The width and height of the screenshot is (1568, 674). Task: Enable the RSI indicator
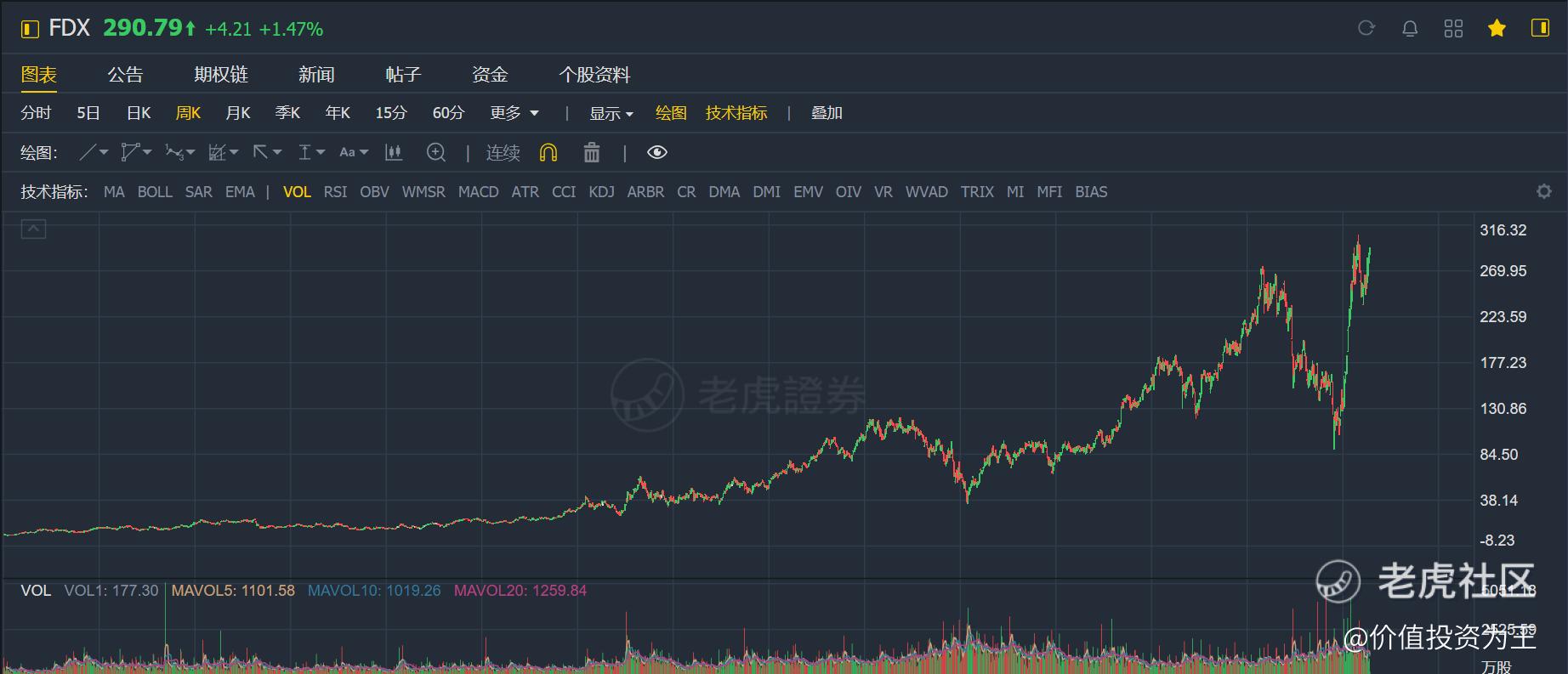coord(335,192)
